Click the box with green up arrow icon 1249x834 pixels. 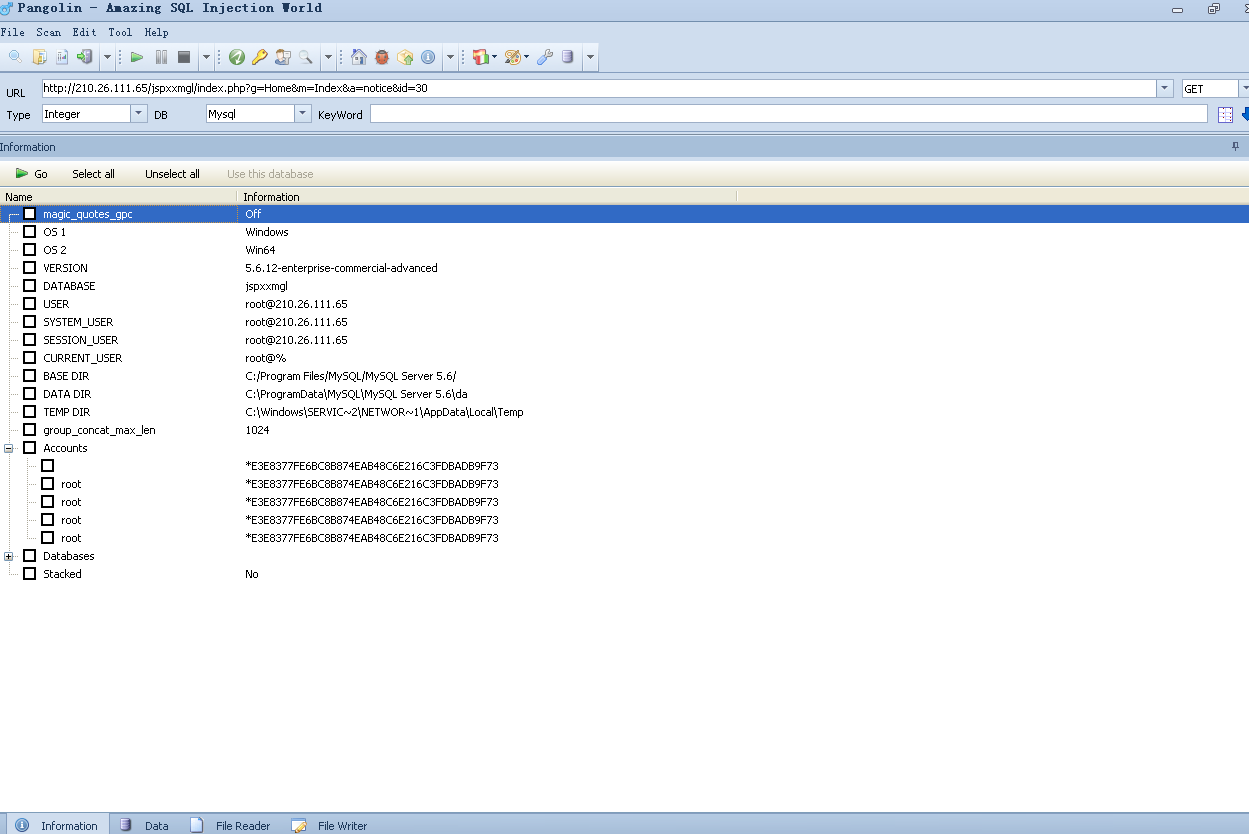point(405,57)
